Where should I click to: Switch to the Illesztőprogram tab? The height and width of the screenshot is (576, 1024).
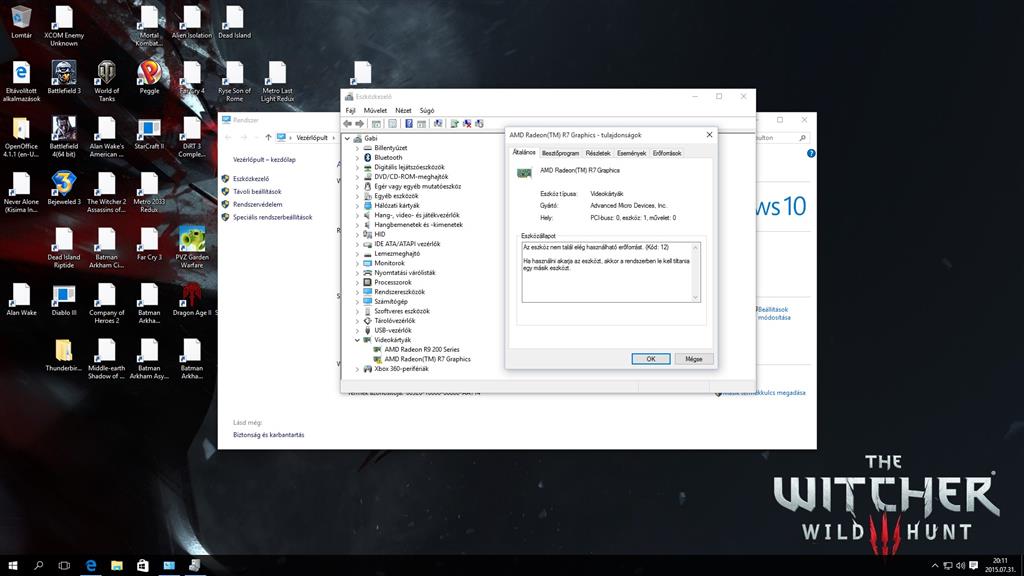(x=560, y=153)
